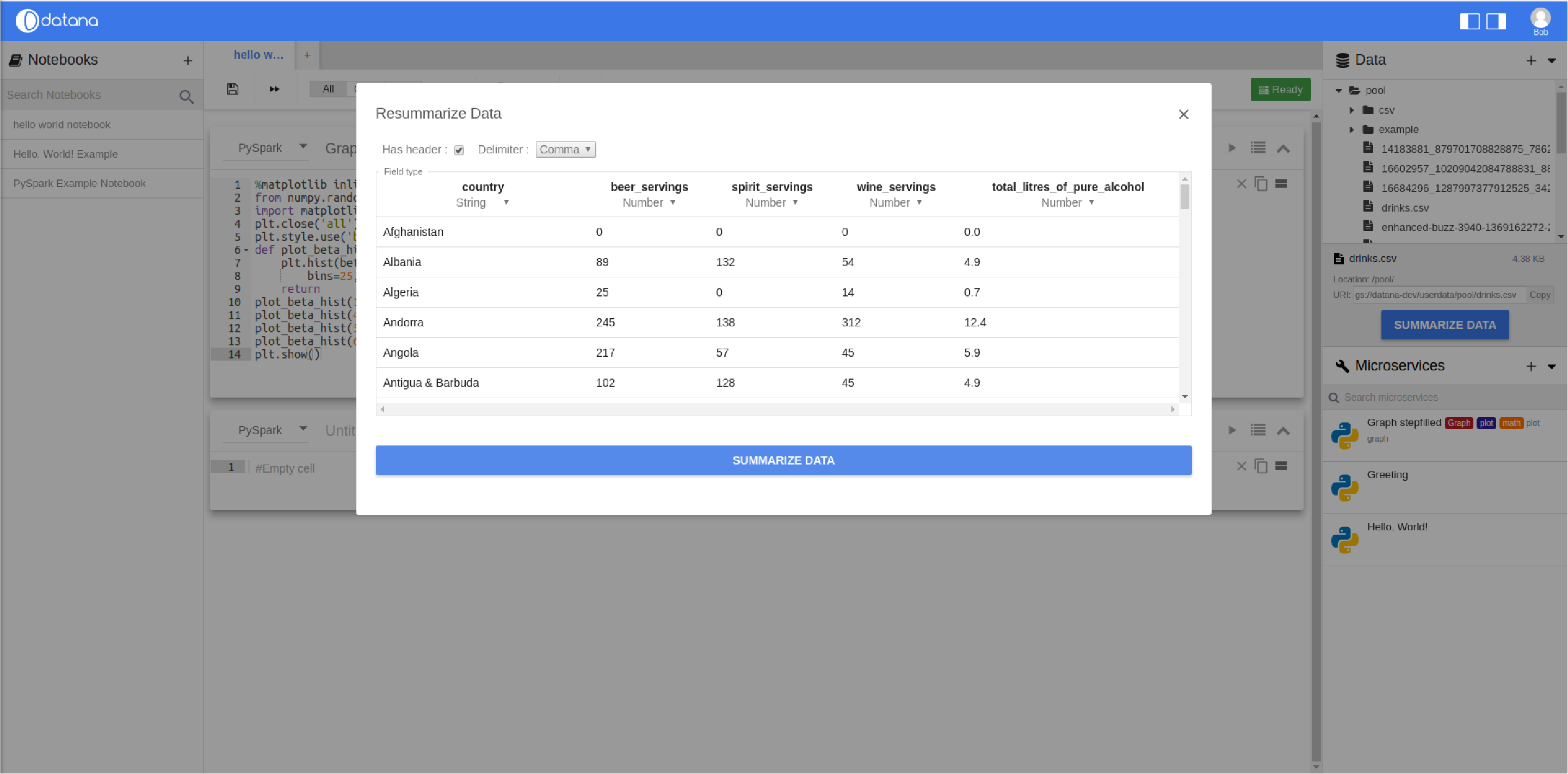Delete the empty PySpark cell

[1241, 466]
